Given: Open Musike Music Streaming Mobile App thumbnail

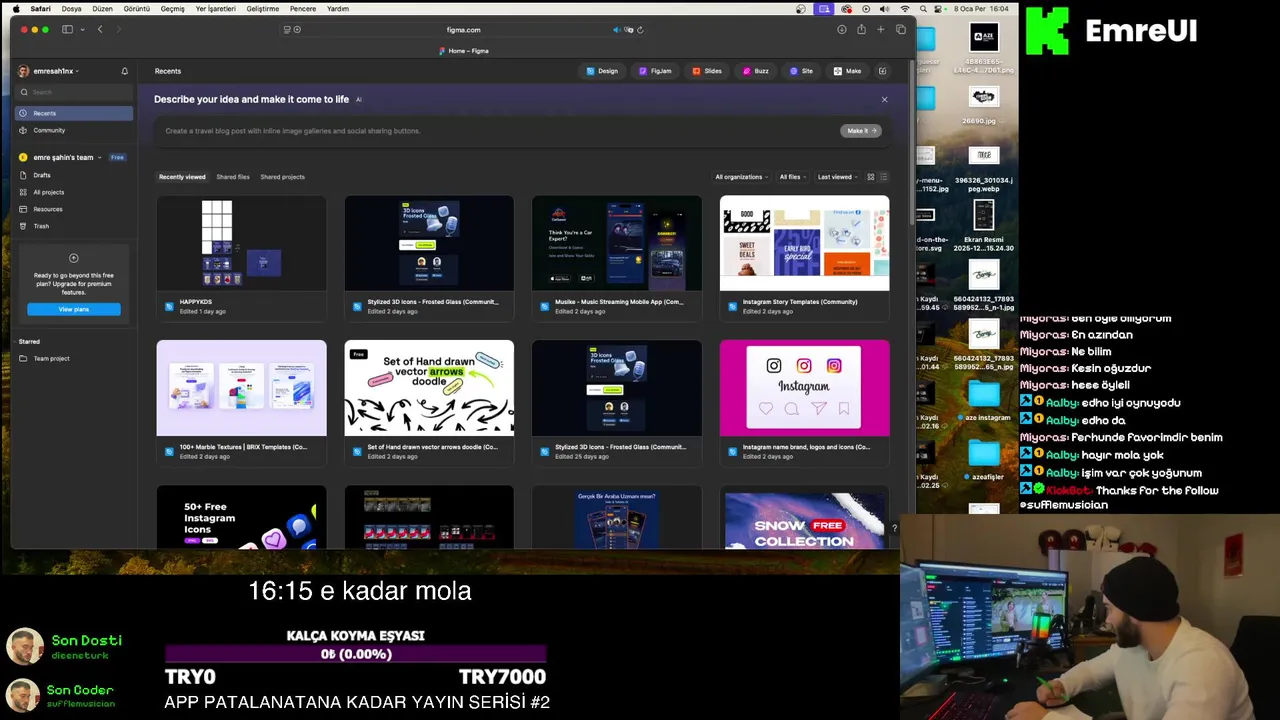Looking at the screenshot, I should [616, 243].
